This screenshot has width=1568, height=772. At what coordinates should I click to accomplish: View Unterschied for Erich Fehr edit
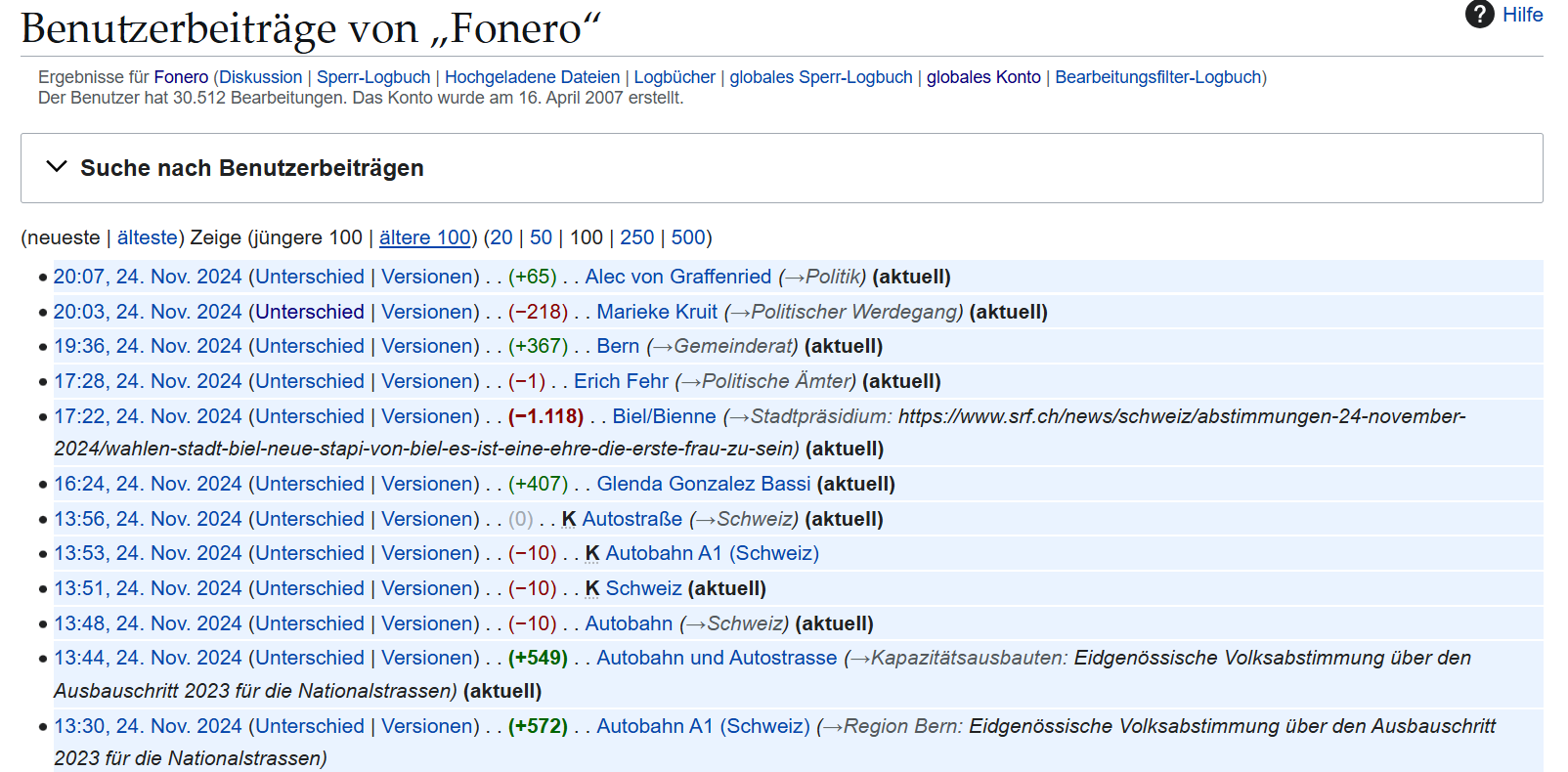click(x=310, y=381)
